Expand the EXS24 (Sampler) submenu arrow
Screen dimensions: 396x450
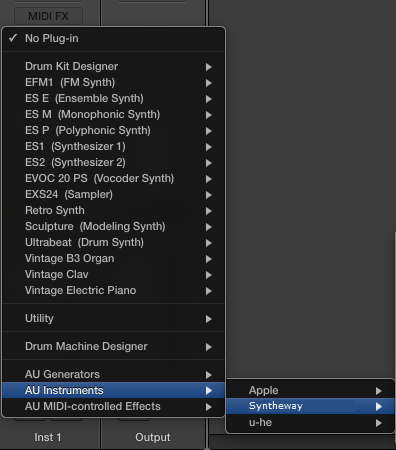(x=209, y=195)
